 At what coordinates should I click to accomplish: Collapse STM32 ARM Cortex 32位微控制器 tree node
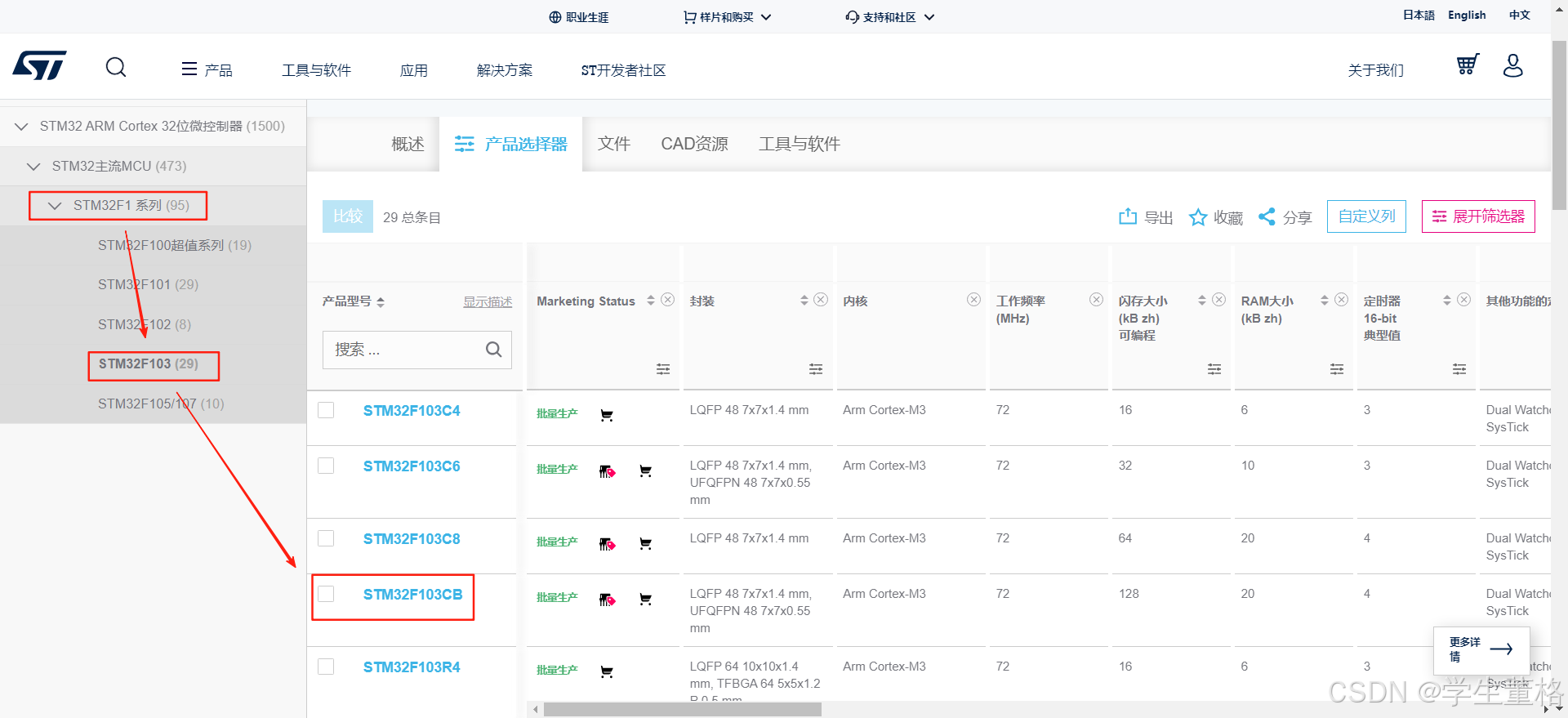[21, 127]
